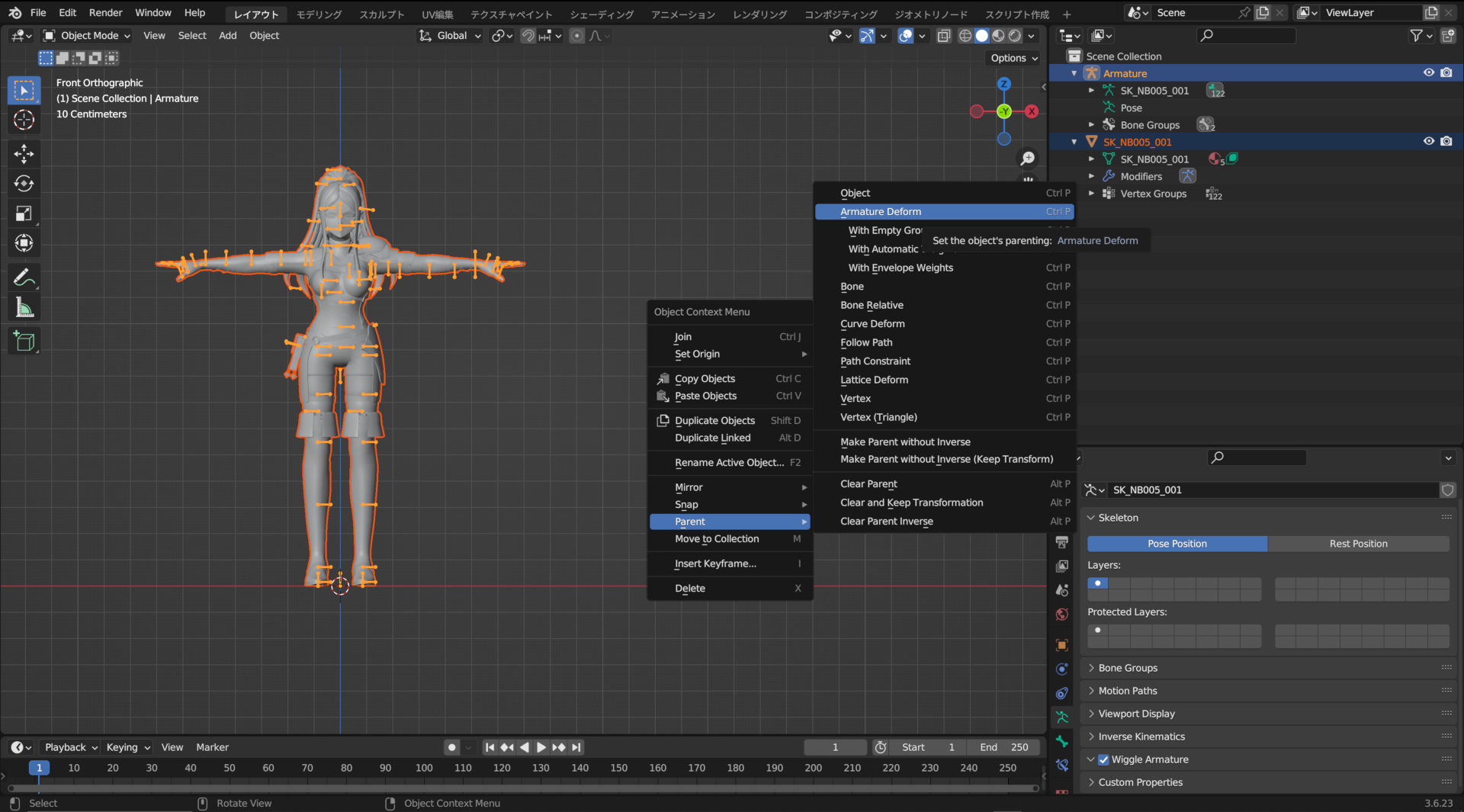Open World properties tab

pos(1061,615)
